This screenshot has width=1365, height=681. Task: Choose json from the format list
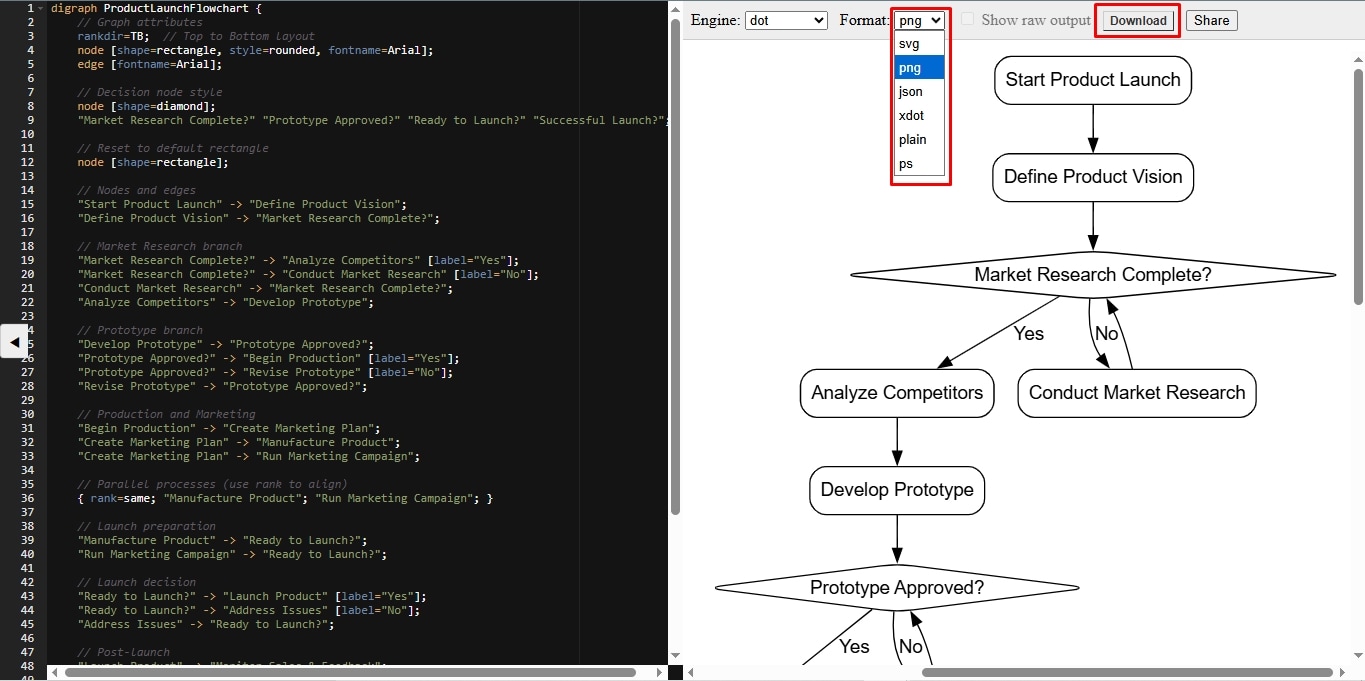point(920,92)
